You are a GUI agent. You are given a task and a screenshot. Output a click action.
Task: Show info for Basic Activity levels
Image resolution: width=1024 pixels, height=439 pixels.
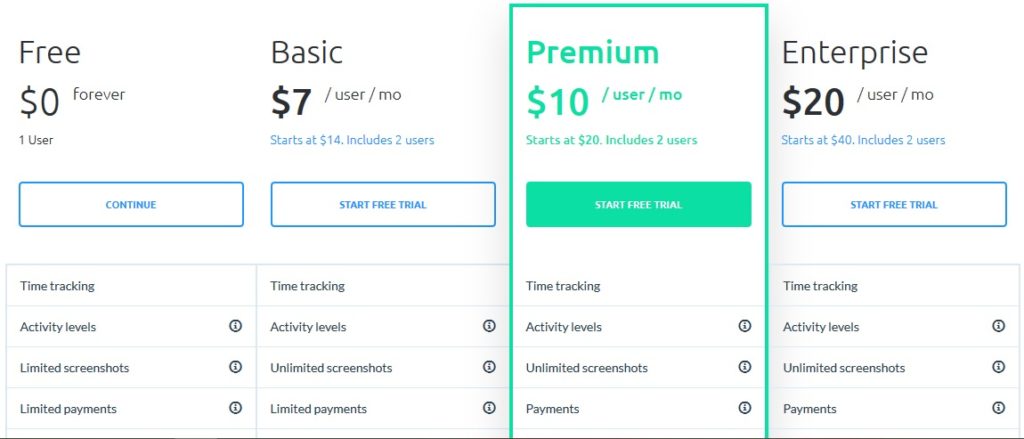[x=489, y=326]
